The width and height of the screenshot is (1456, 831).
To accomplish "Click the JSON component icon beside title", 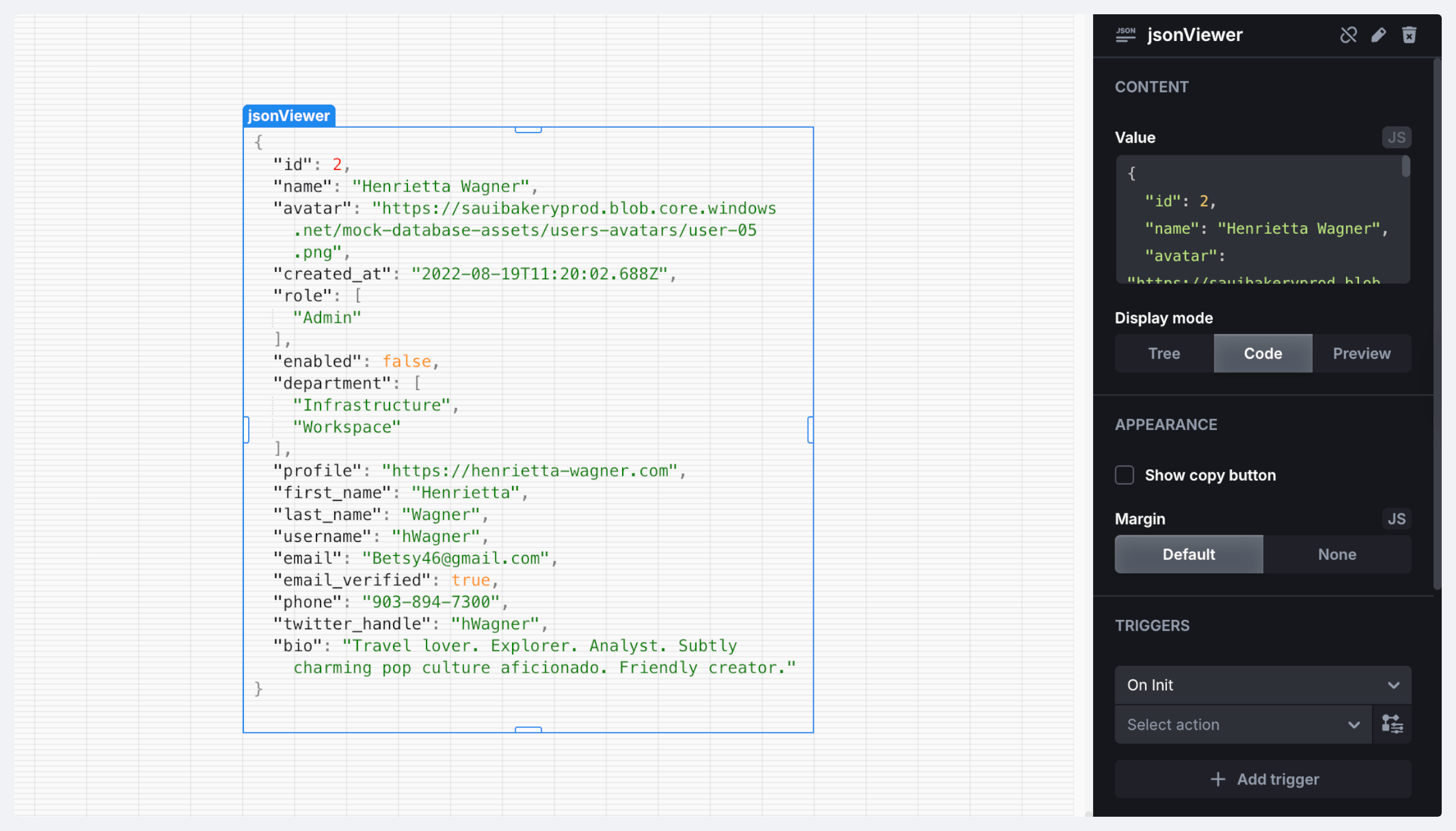I will 1125,35.
